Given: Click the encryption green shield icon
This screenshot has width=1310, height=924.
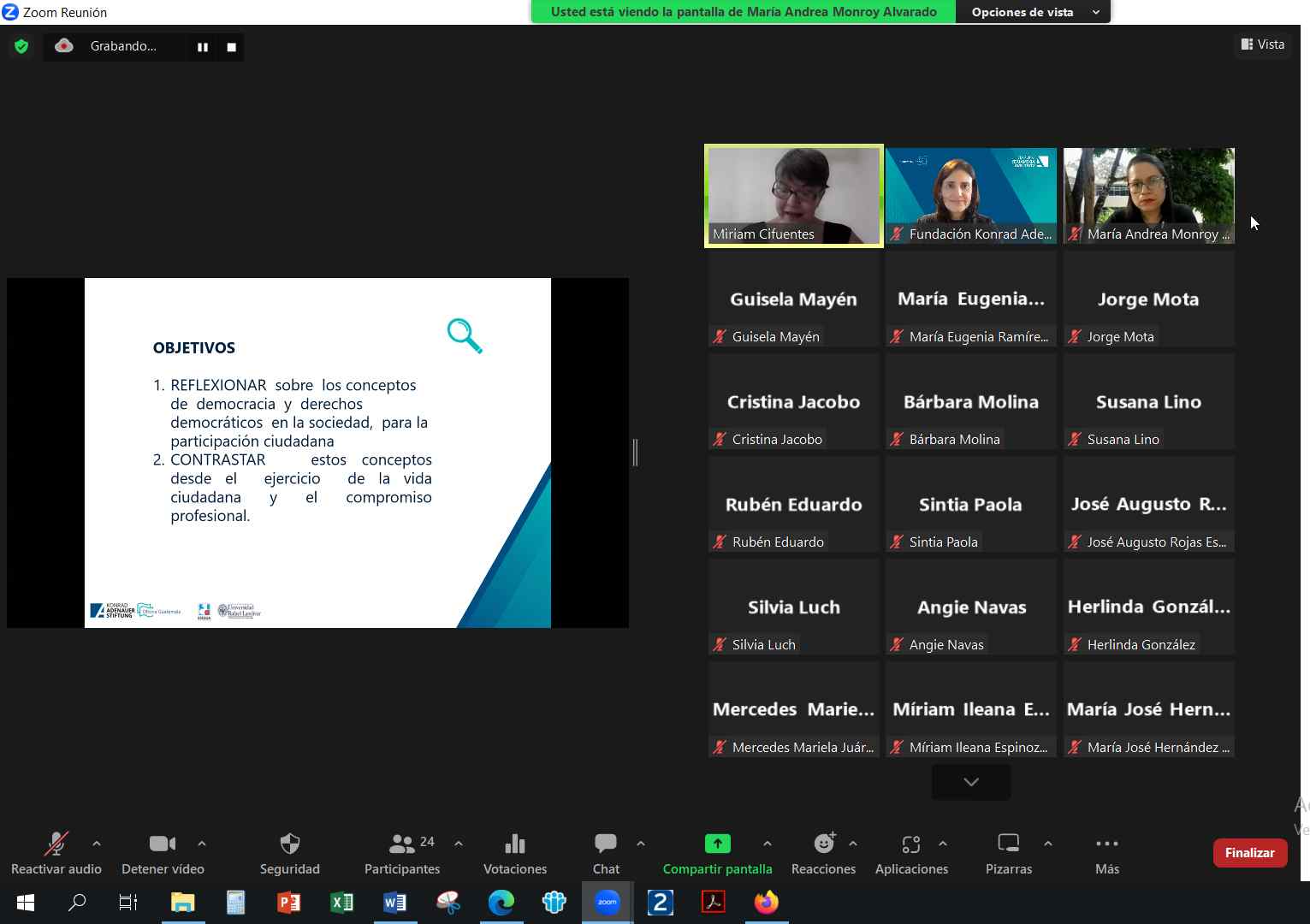Looking at the screenshot, I should pyautogui.click(x=21, y=46).
